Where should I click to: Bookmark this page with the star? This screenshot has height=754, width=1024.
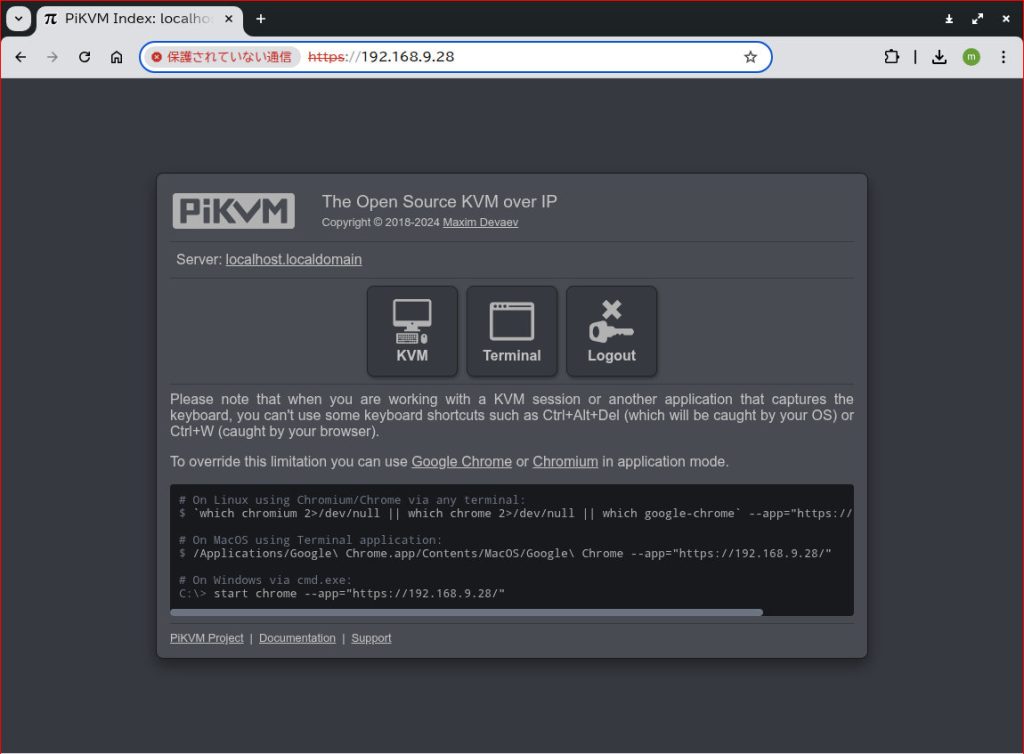(x=750, y=57)
